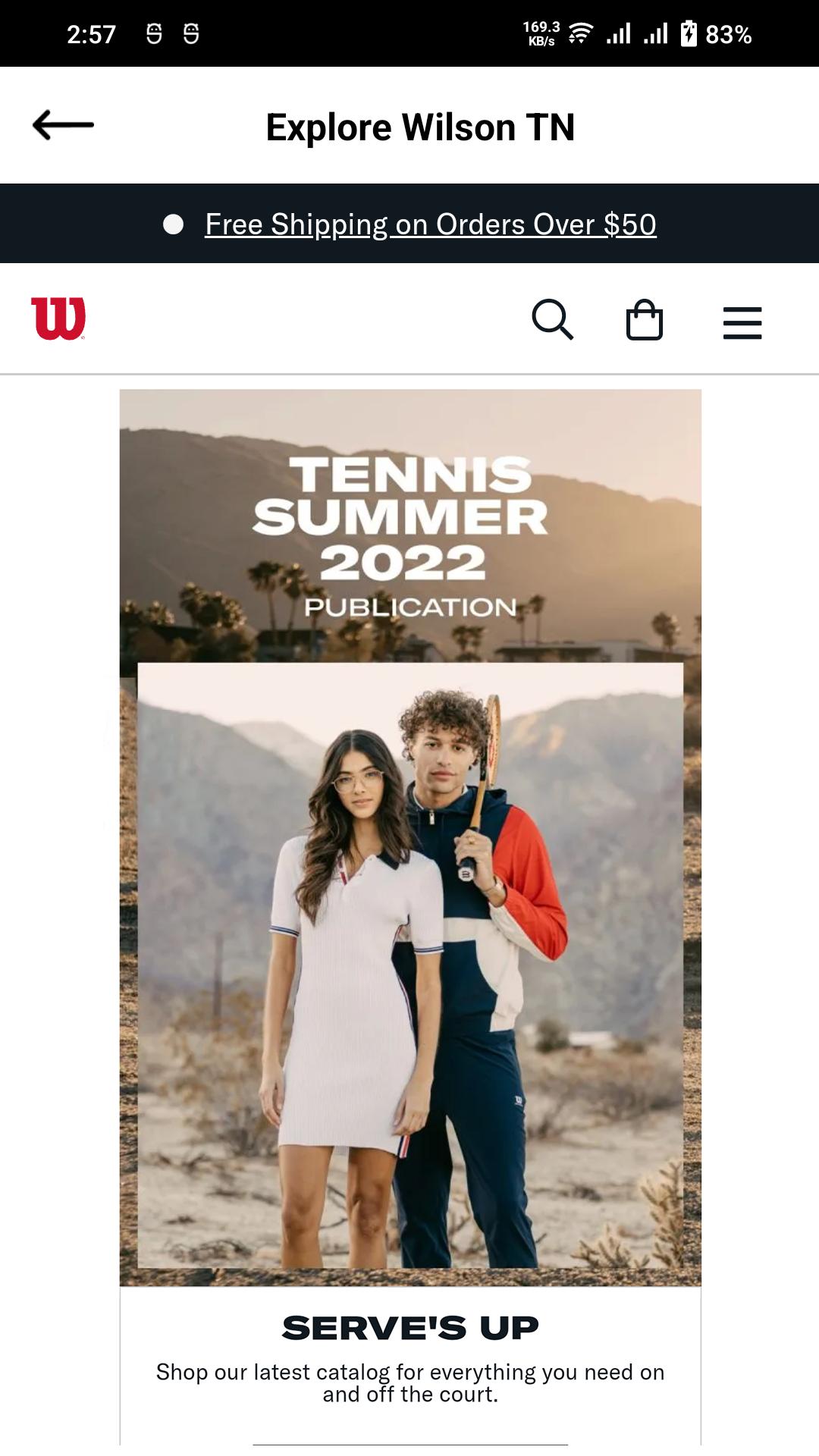Click the SERVE'S UP heading
Screen dimensions: 819x1456
[x=410, y=1328]
